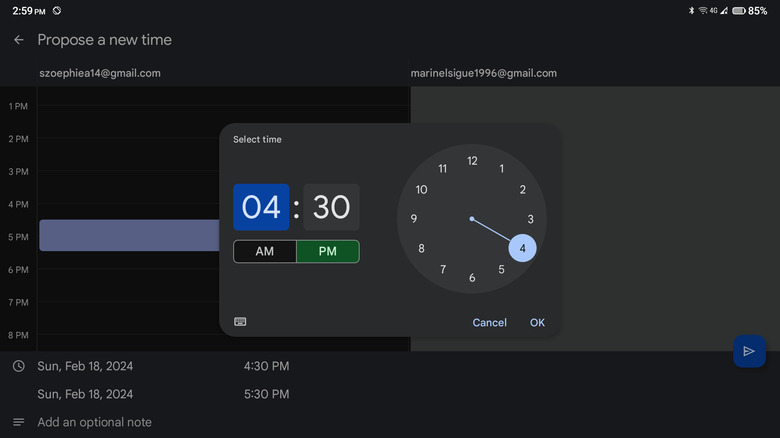Viewport: 780px width, 438px height.
Task: Tap the note lines icon
Action: [19, 422]
